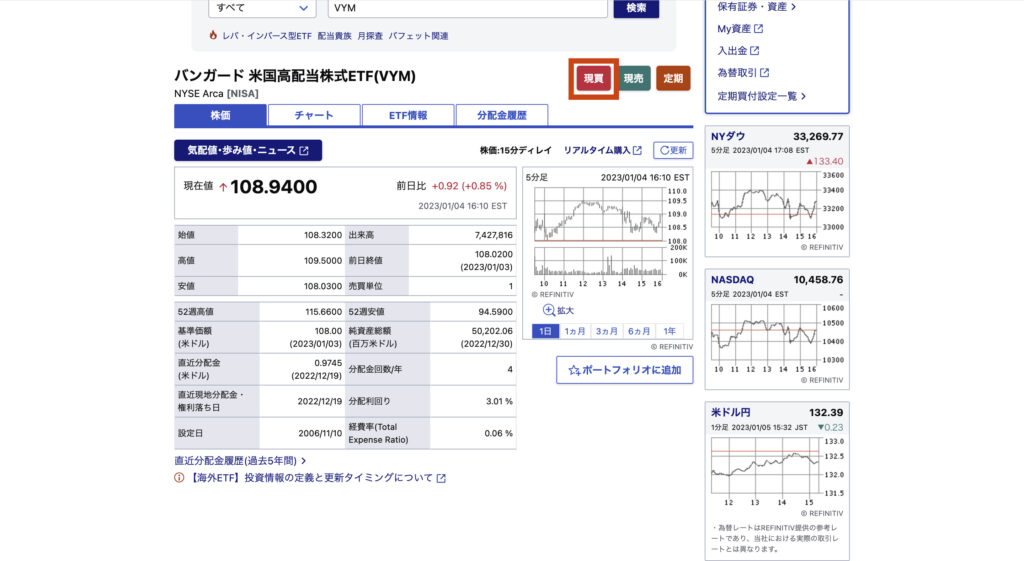Image resolution: width=1024 pixels, height=561 pixels.
Task: Click external icon beside My資産
Action: (x=758, y=29)
